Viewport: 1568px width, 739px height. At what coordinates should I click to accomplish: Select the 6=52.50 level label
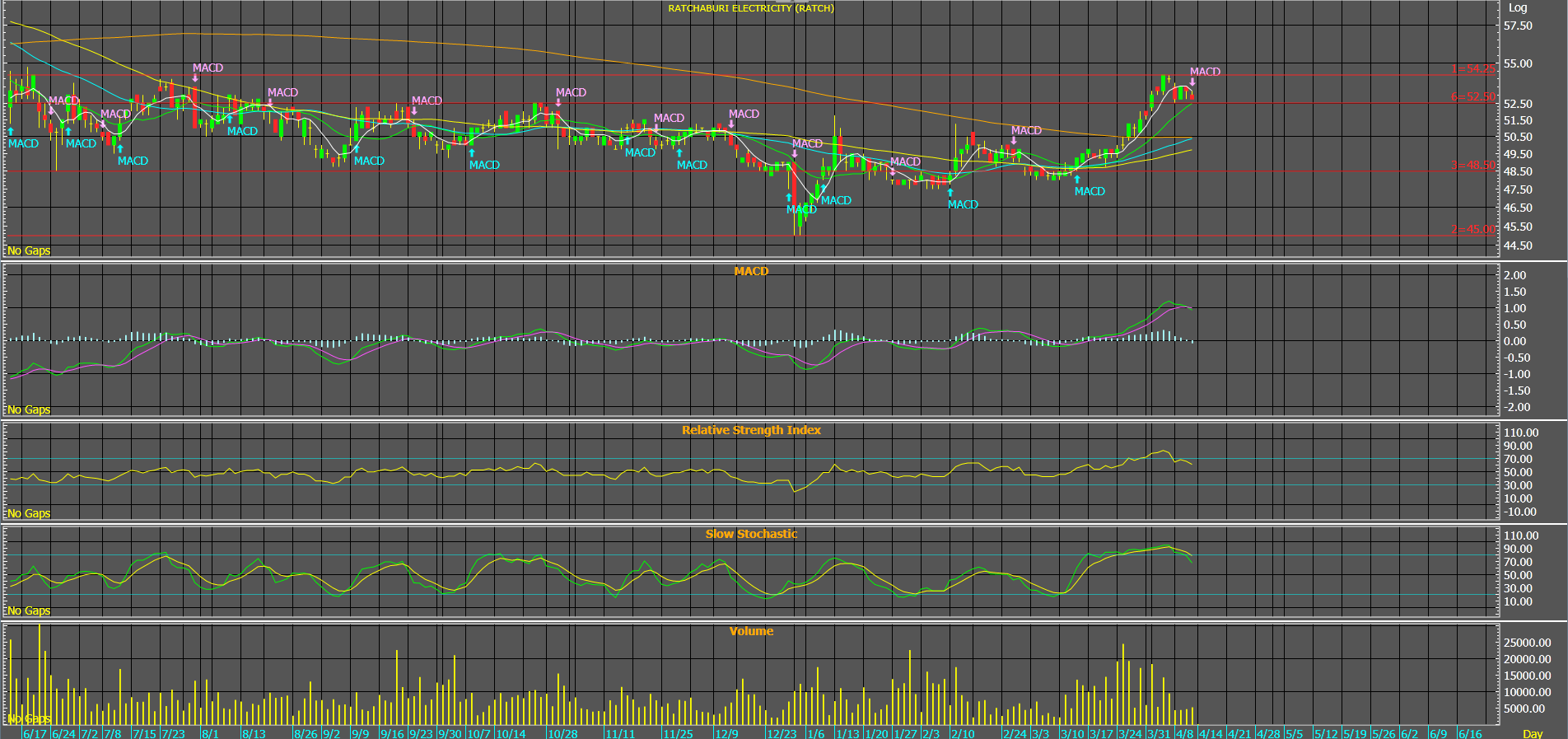pyautogui.click(x=1473, y=96)
